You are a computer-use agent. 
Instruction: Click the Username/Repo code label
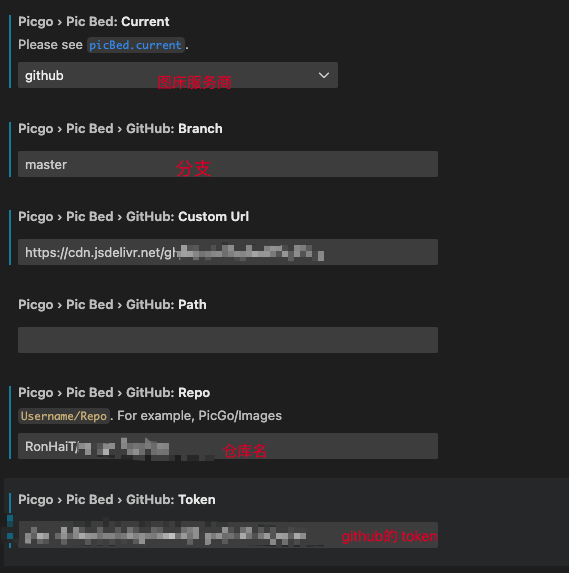[64, 416]
